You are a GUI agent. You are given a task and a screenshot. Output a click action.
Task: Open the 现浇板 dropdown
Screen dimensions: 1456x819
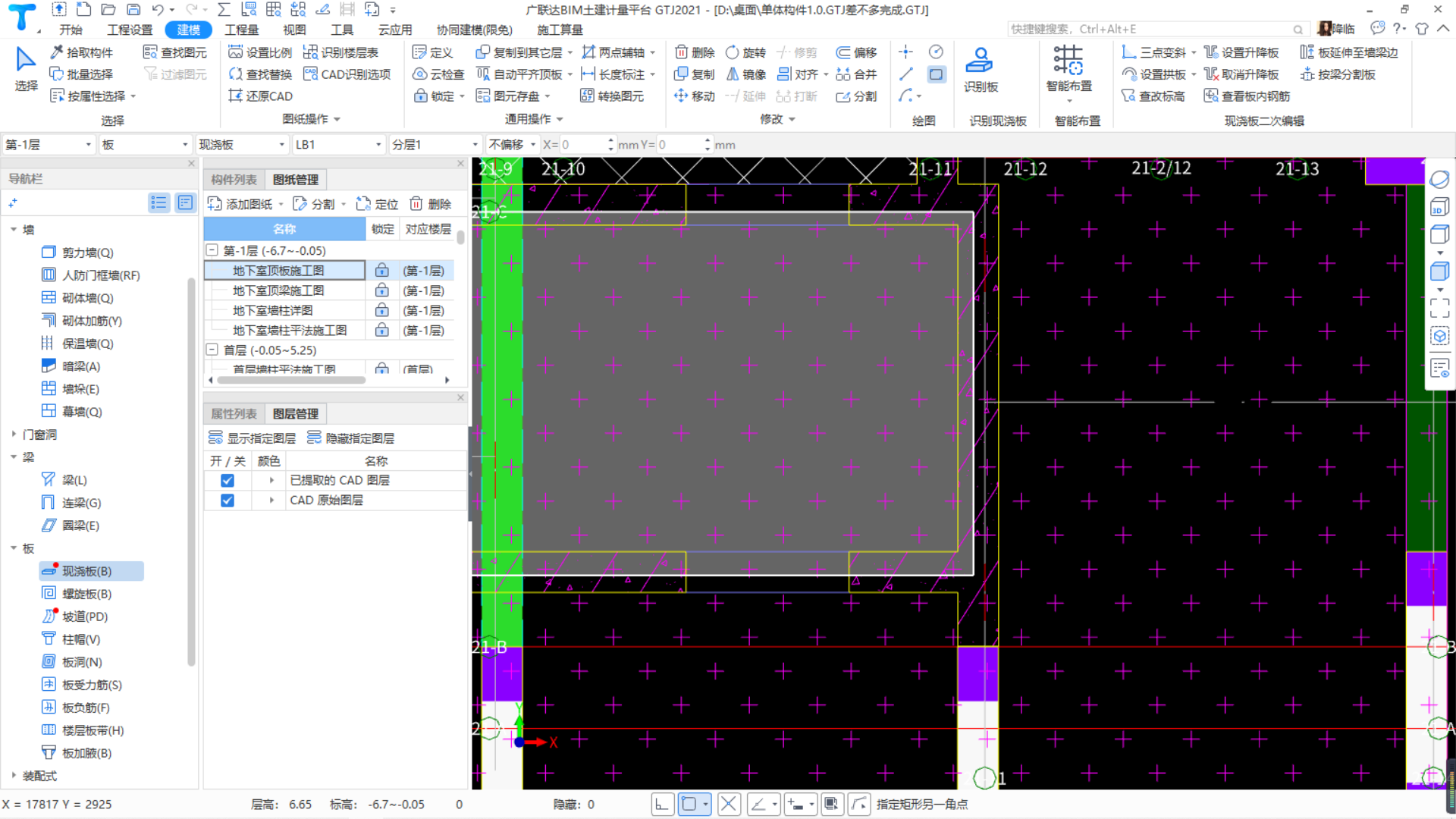[x=242, y=145]
